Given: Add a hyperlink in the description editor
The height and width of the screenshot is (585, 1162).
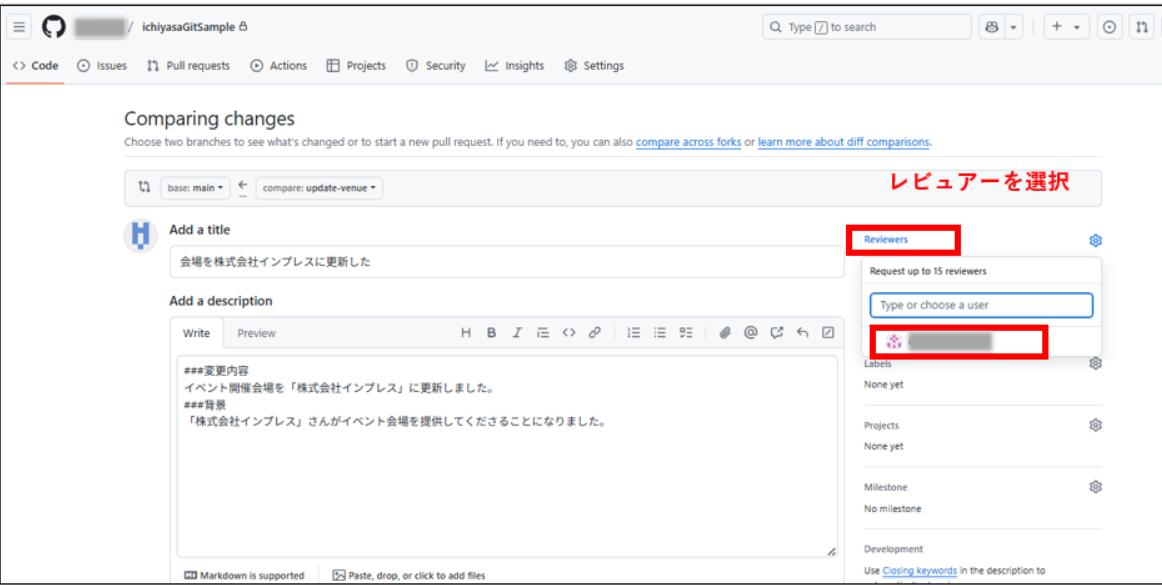Looking at the screenshot, I should coord(593,332).
